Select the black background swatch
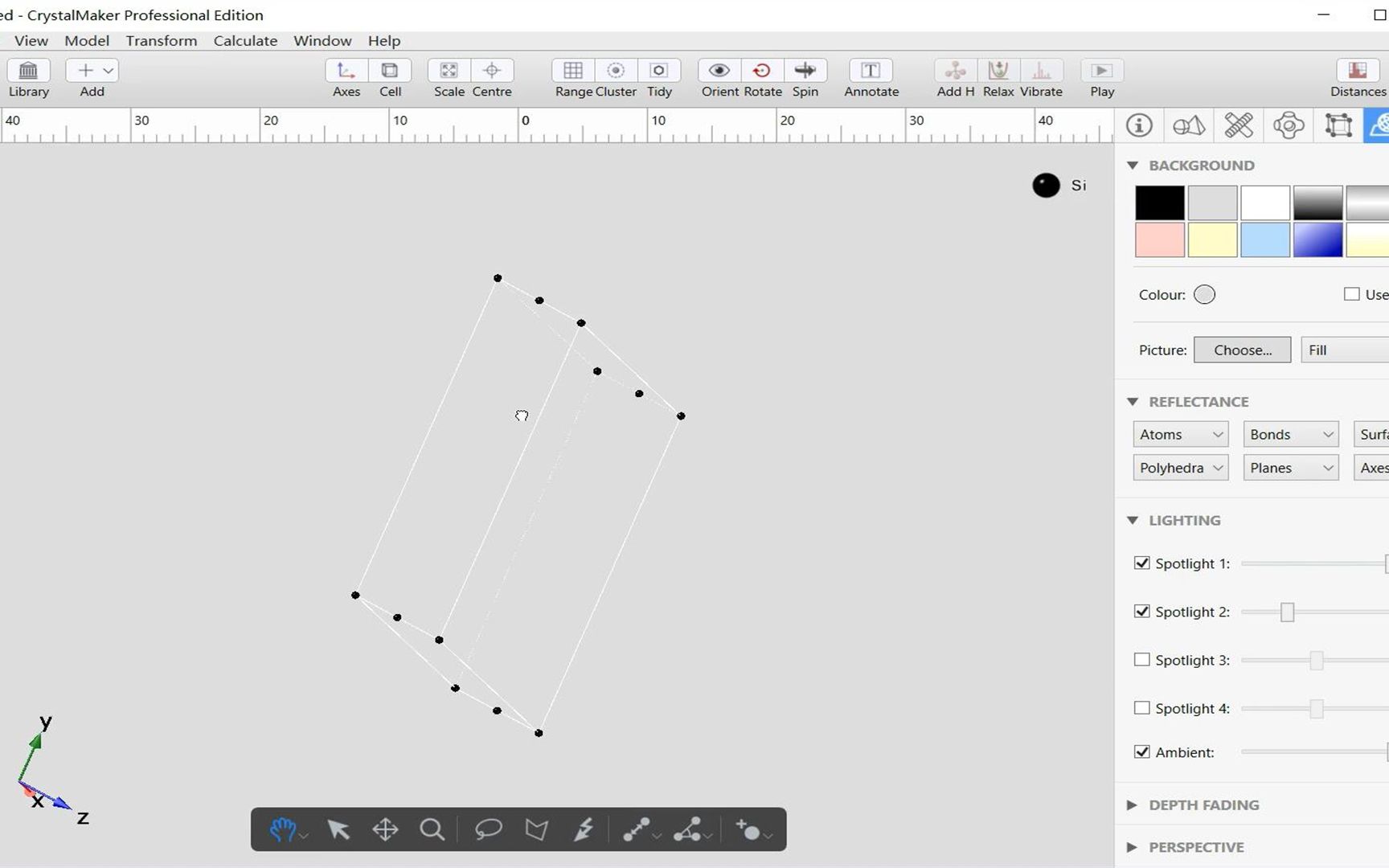1389x868 pixels. pos(1159,203)
